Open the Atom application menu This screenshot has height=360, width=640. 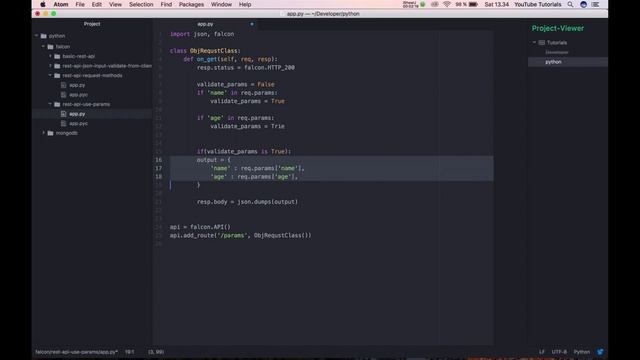61,4
